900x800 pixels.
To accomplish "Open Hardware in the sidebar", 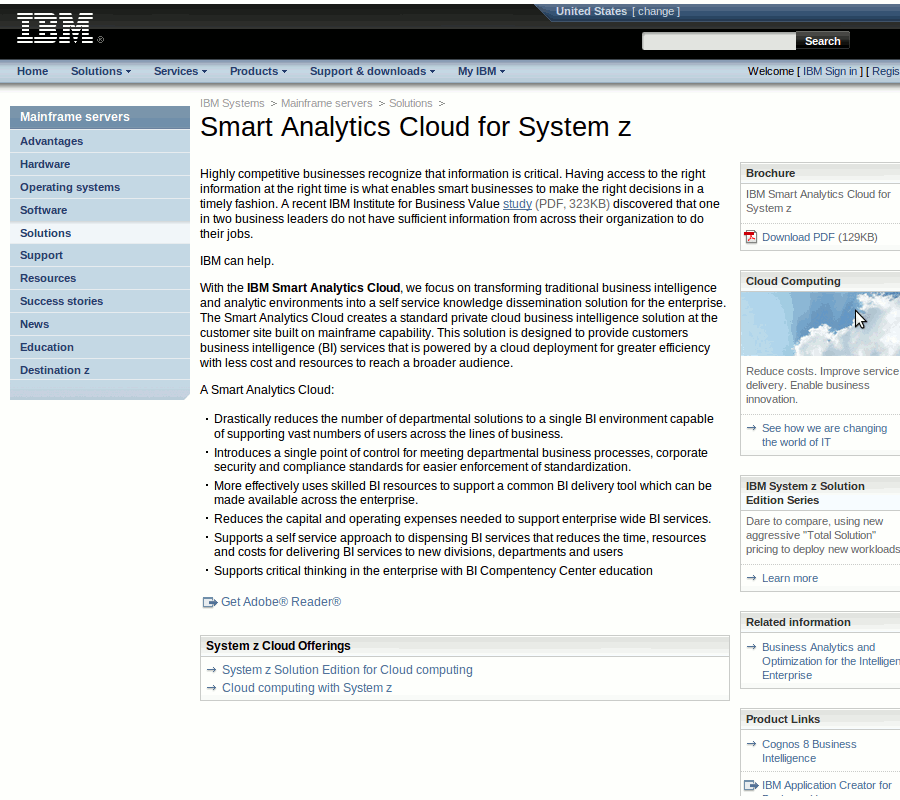I will pyautogui.click(x=100, y=164).
